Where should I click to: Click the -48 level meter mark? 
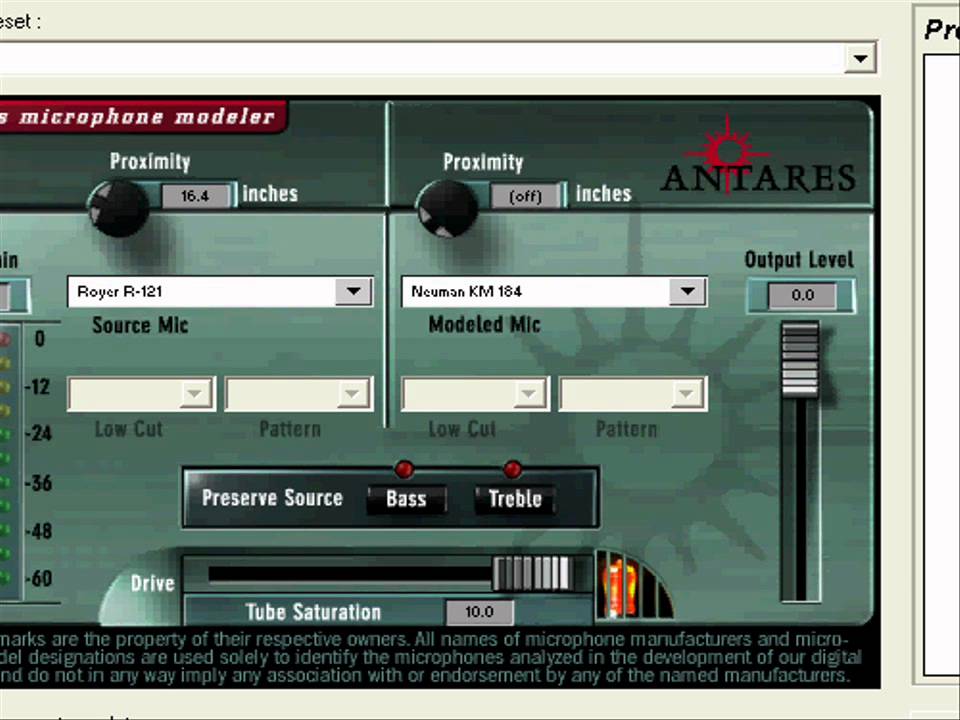[x=38, y=531]
